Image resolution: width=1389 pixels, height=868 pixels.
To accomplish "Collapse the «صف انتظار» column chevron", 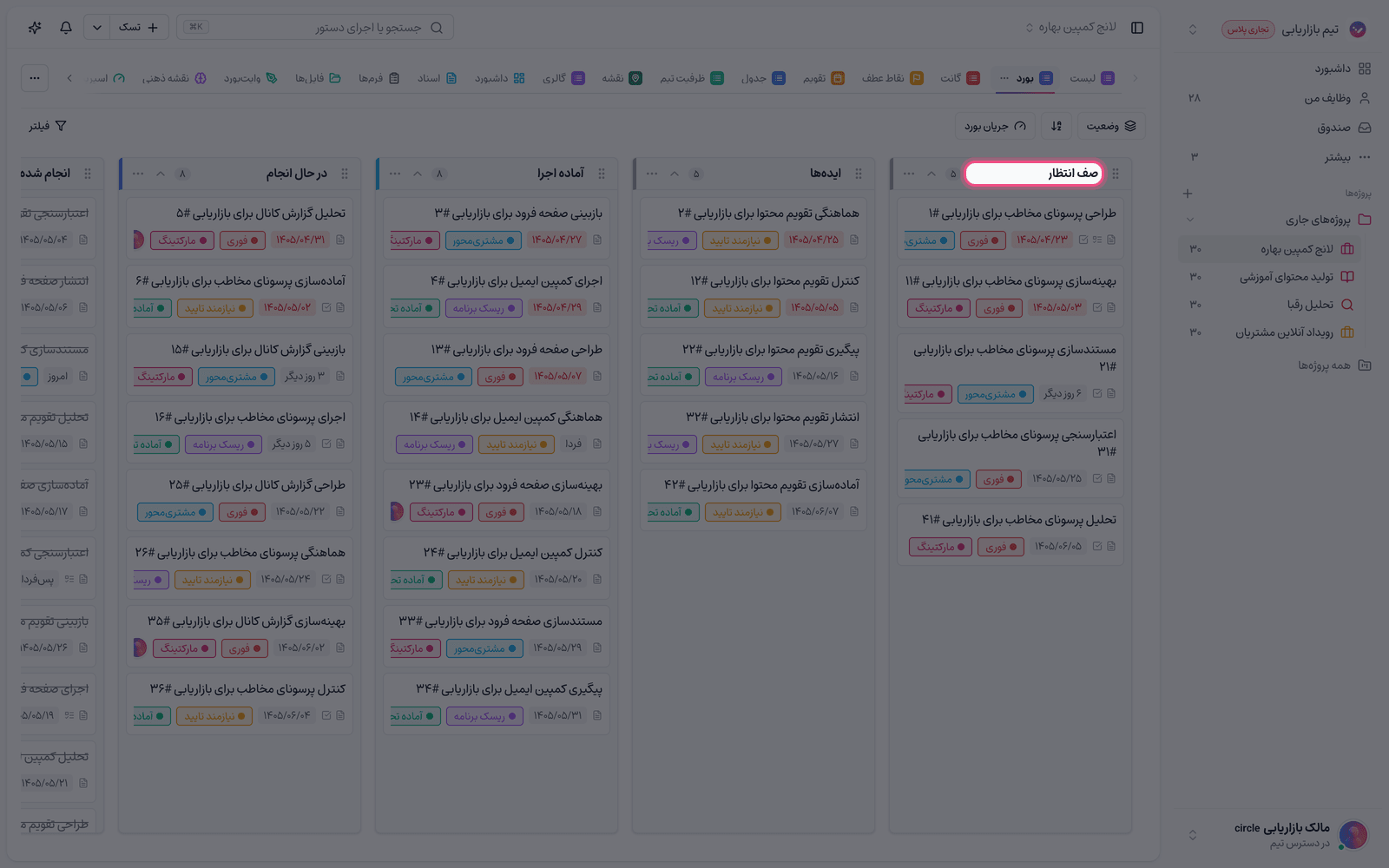I will point(931,174).
